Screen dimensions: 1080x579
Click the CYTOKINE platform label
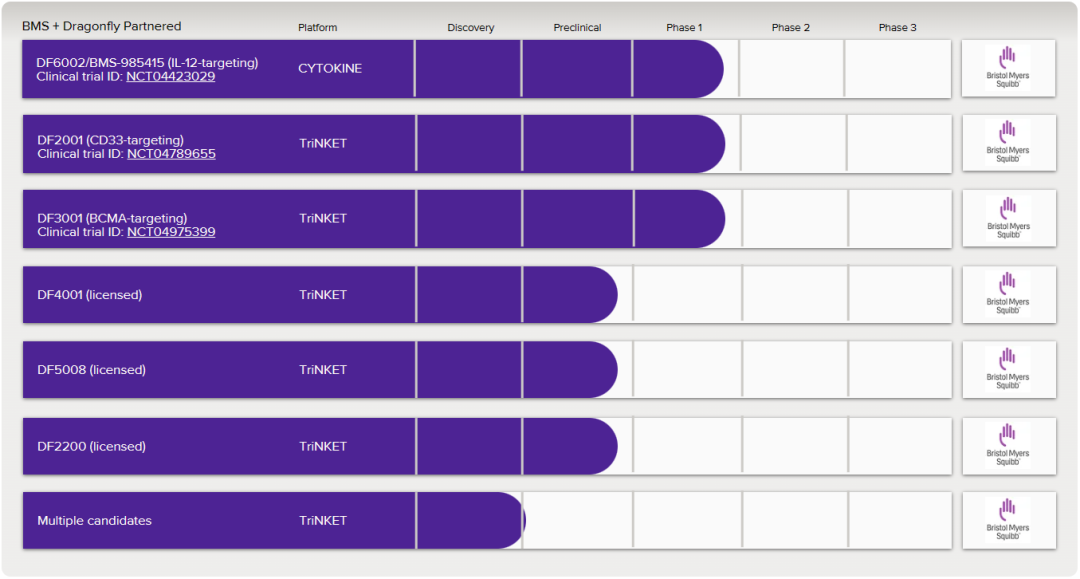click(x=330, y=69)
